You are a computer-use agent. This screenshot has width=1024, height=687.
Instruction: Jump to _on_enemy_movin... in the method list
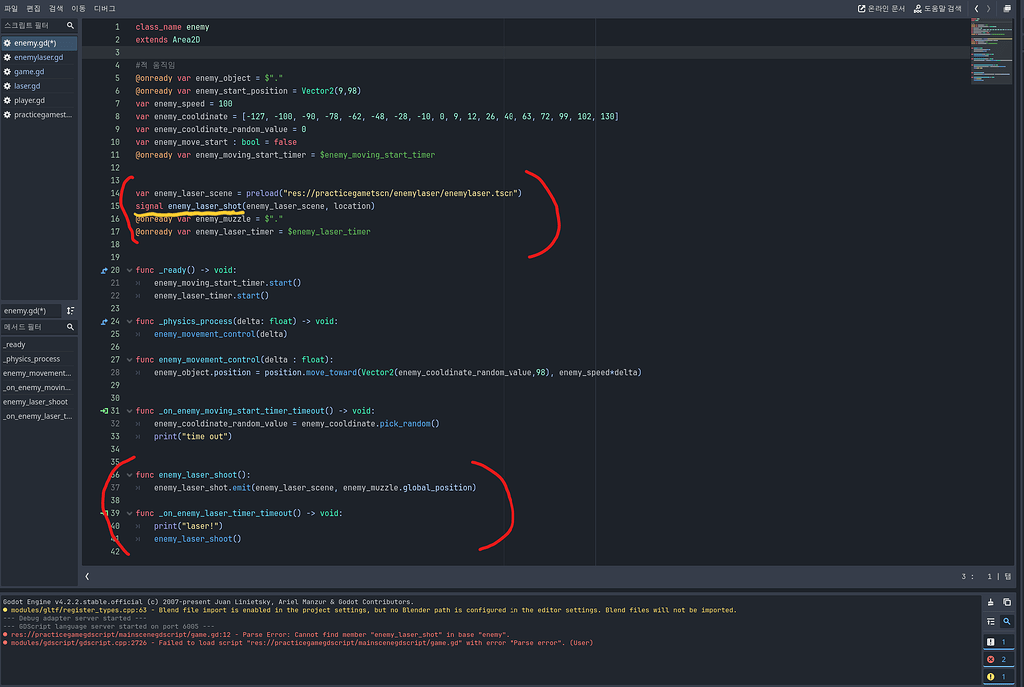pos(39,388)
